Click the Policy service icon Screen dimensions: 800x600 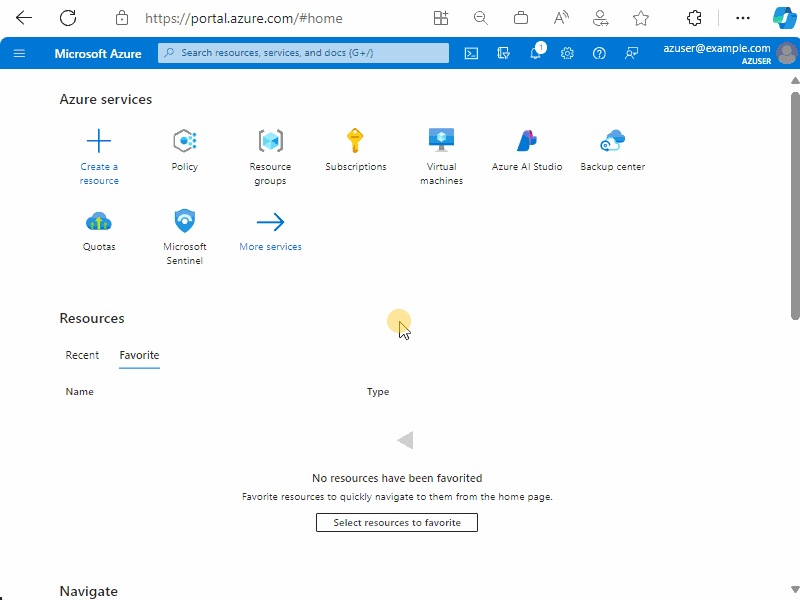[185, 141]
